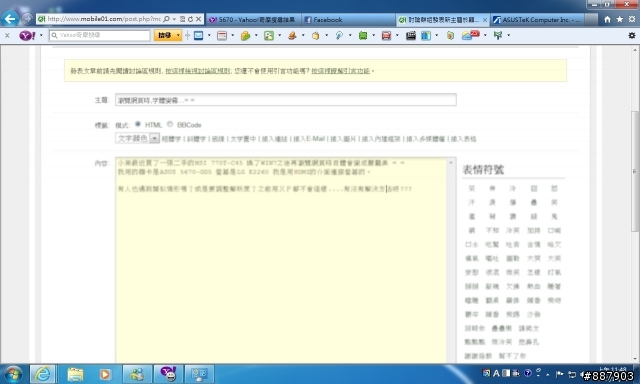The height and width of the screenshot is (384, 640).
Task: Click the 插入多媒體檔 link
Action: click(x=425, y=139)
